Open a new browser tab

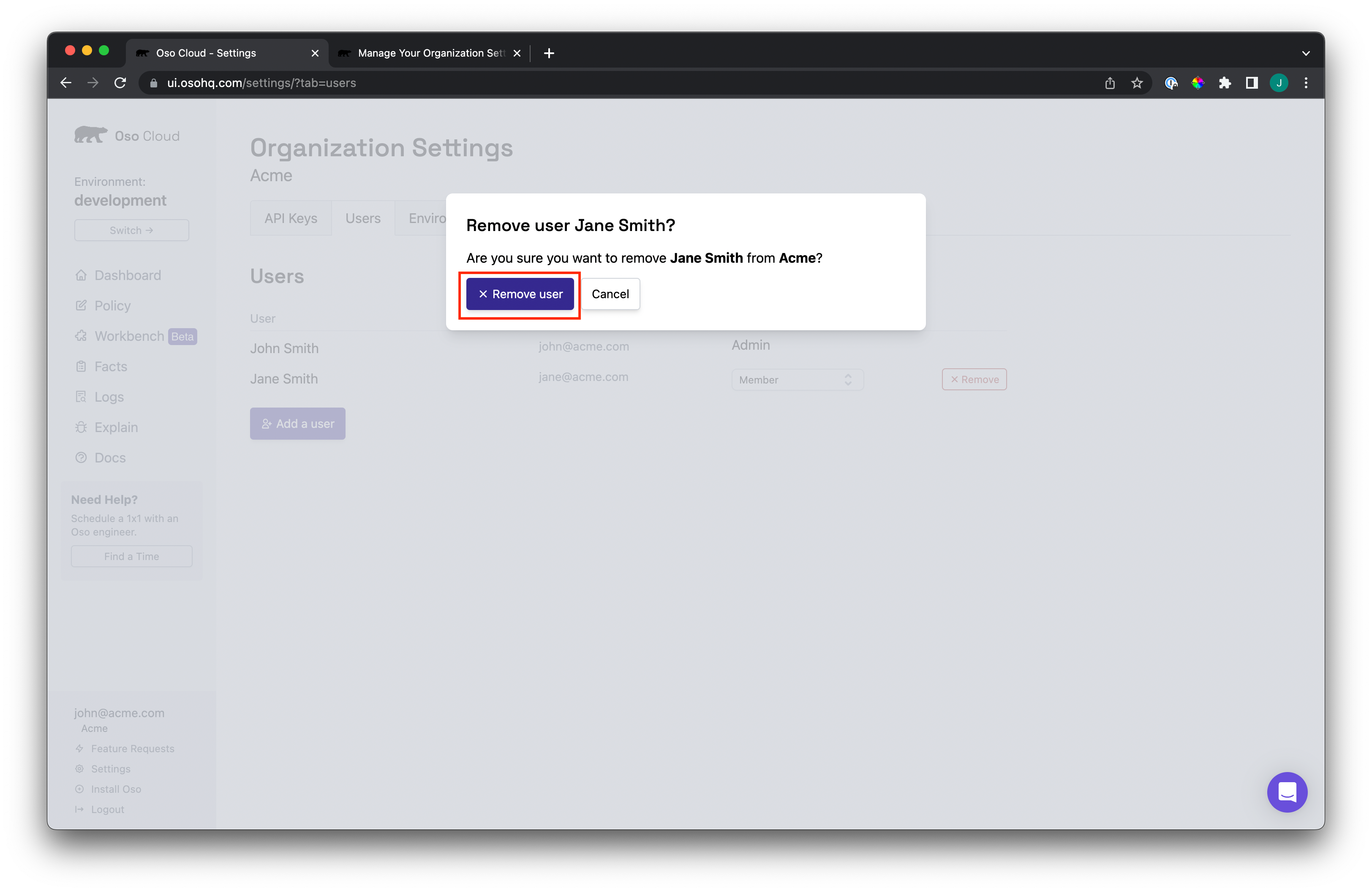pos(549,53)
